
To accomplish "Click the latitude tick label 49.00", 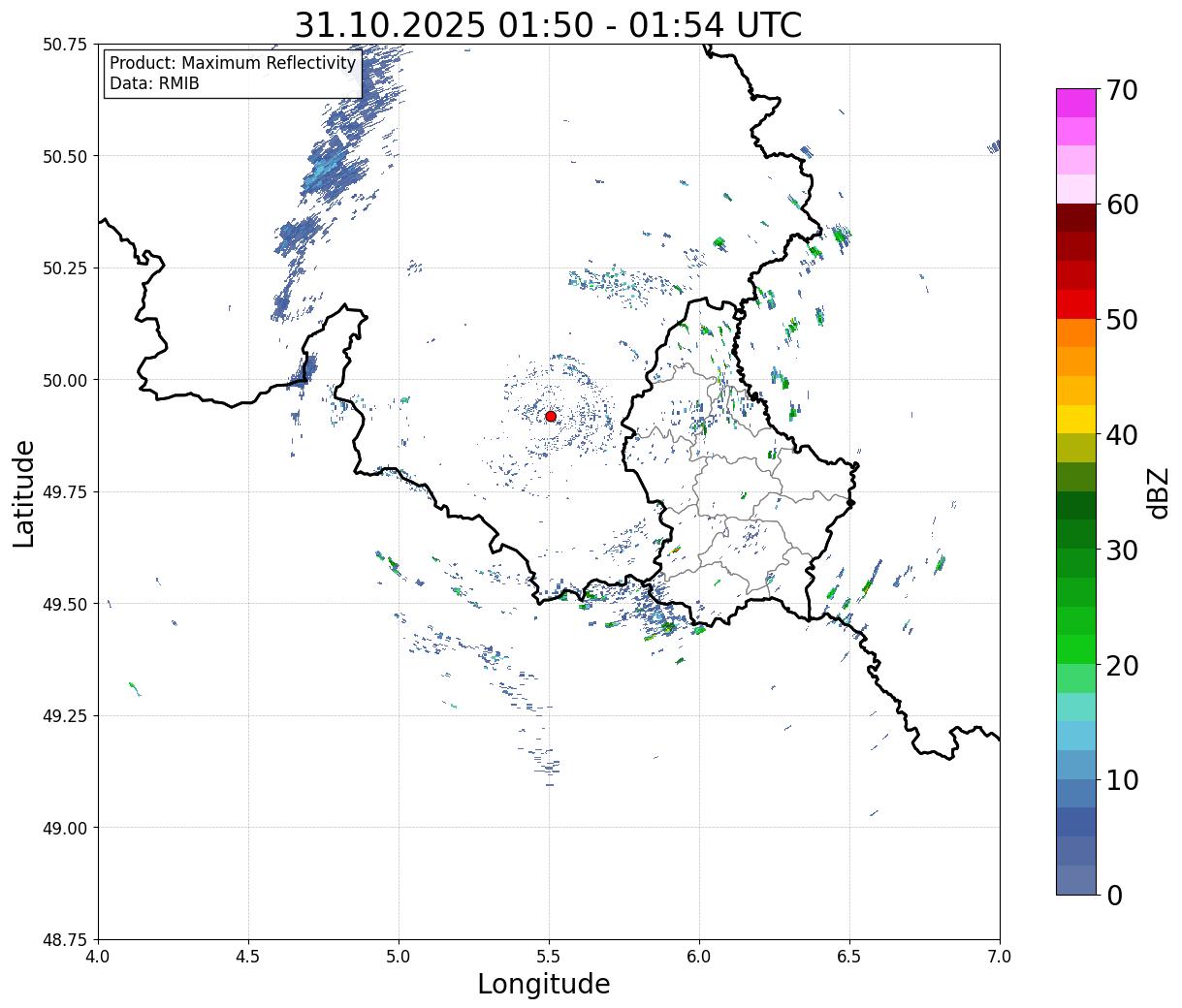I will point(64,828).
